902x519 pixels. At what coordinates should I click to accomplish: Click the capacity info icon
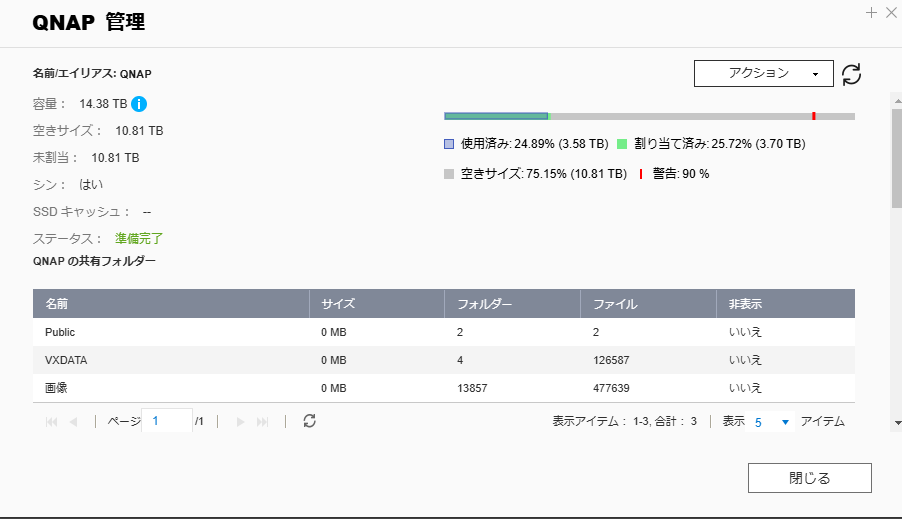tap(139, 104)
